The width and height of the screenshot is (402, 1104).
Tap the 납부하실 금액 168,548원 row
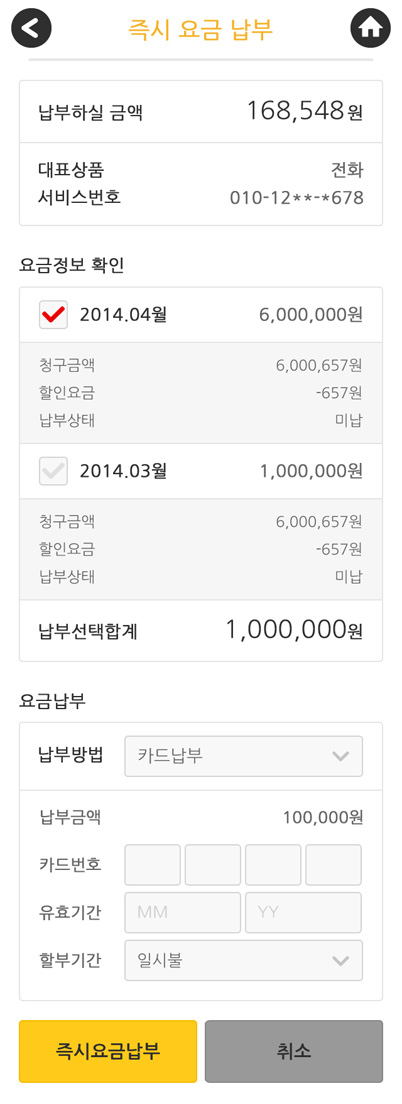[x=201, y=111]
